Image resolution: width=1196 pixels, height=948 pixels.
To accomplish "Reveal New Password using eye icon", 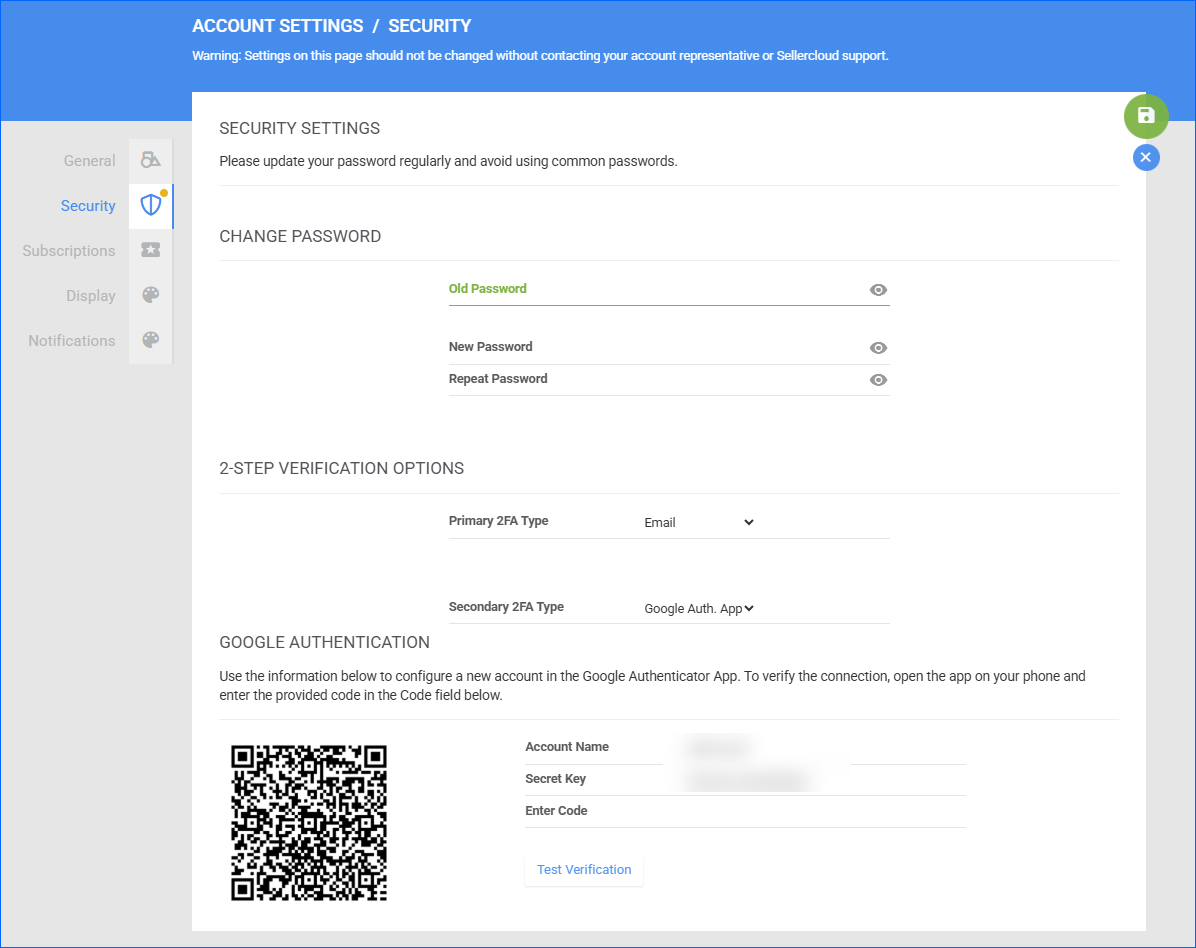I will coord(878,348).
